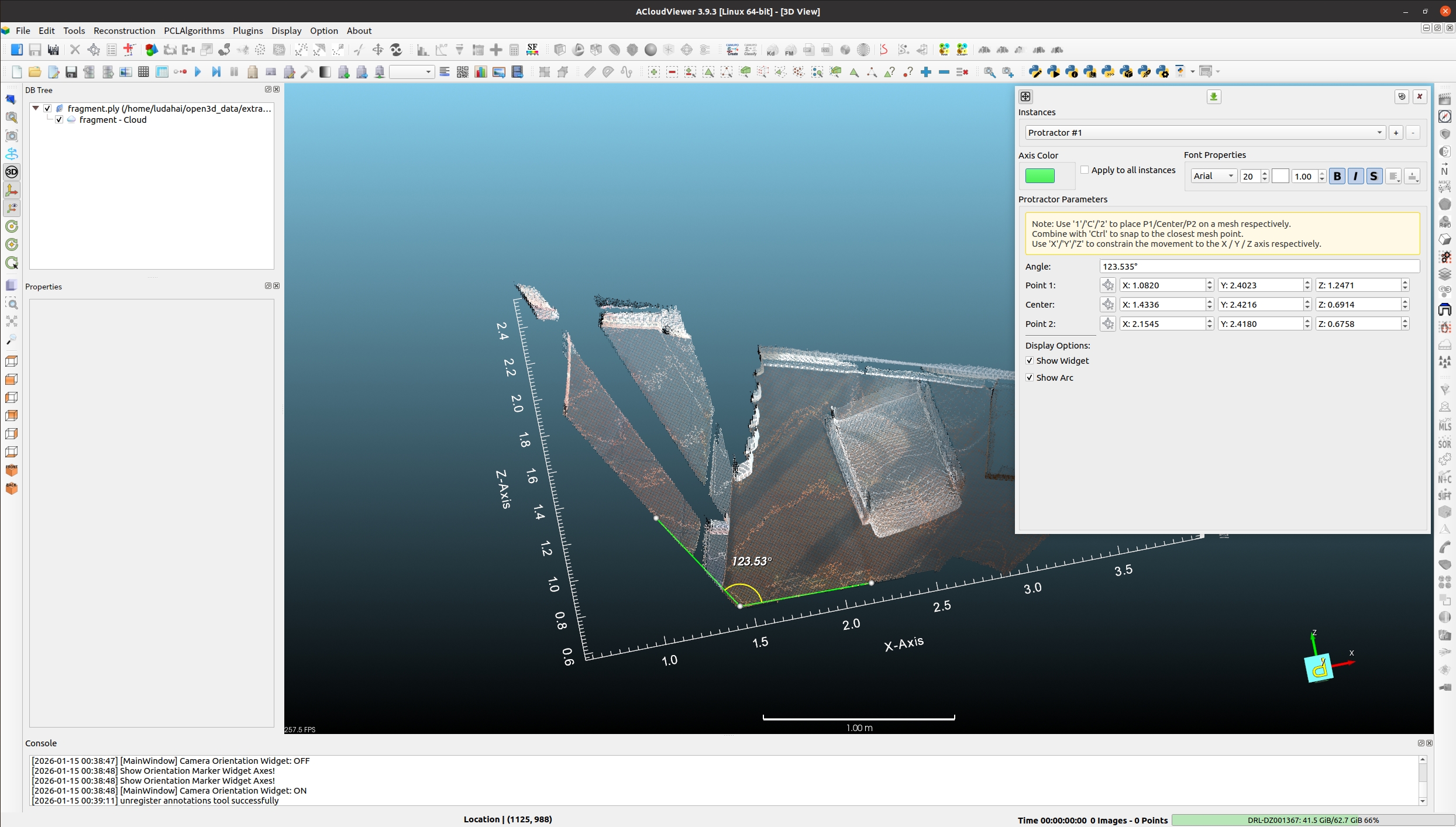Add a new protractor instance with plus
This screenshot has height=827, width=1456.
click(x=1396, y=133)
